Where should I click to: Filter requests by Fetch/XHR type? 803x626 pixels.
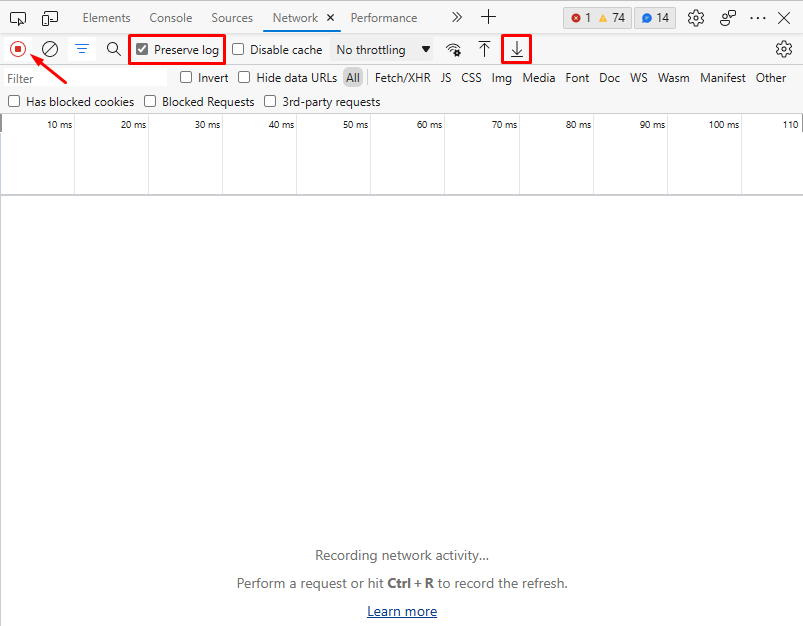point(403,78)
